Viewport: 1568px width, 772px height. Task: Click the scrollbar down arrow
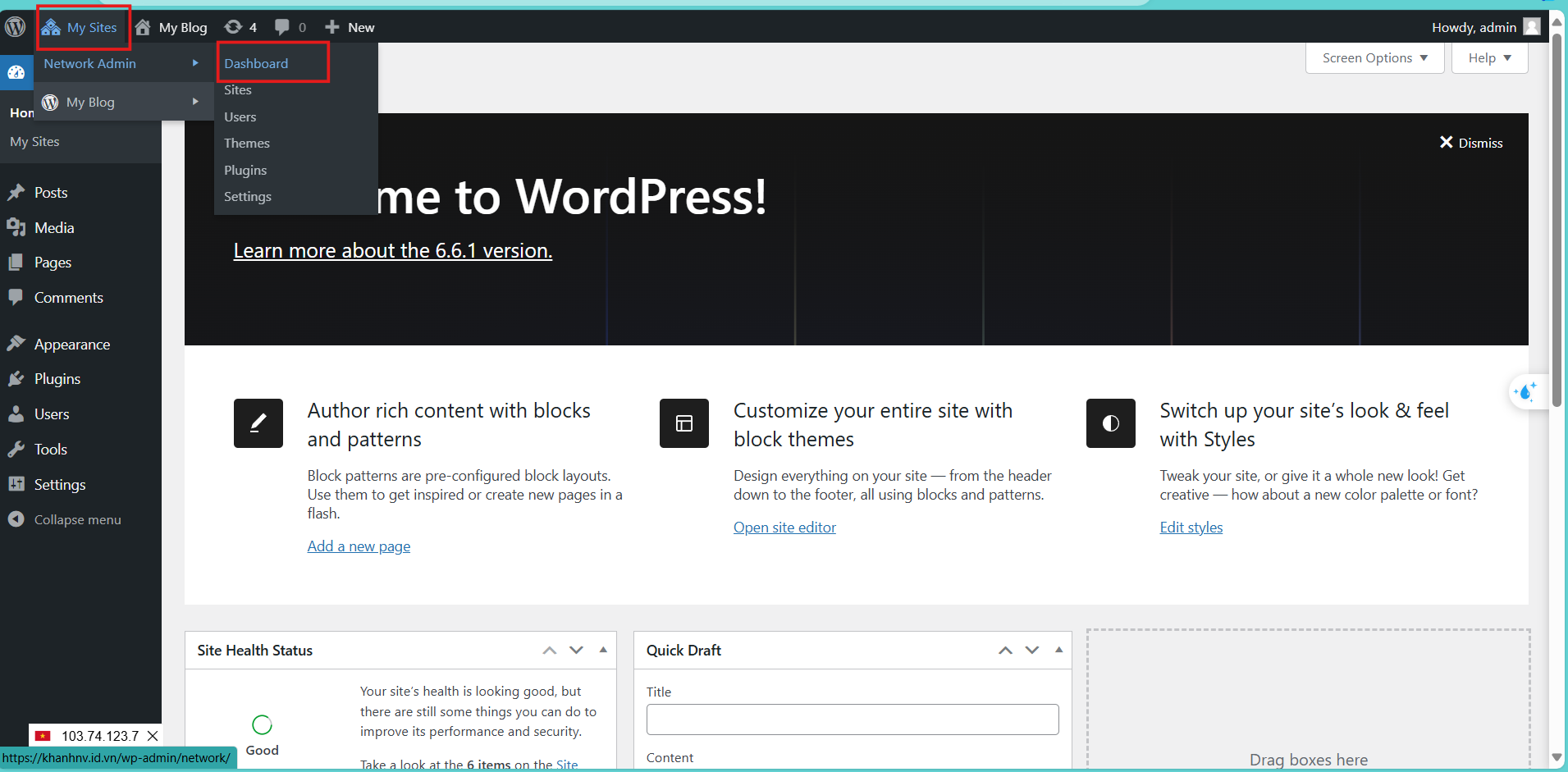[1557, 757]
